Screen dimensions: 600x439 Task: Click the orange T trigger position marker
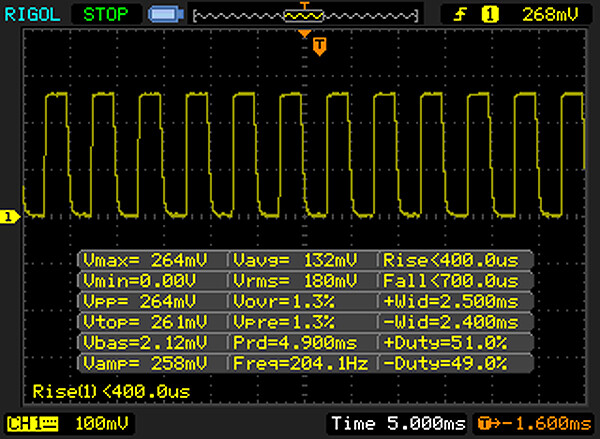coord(319,46)
